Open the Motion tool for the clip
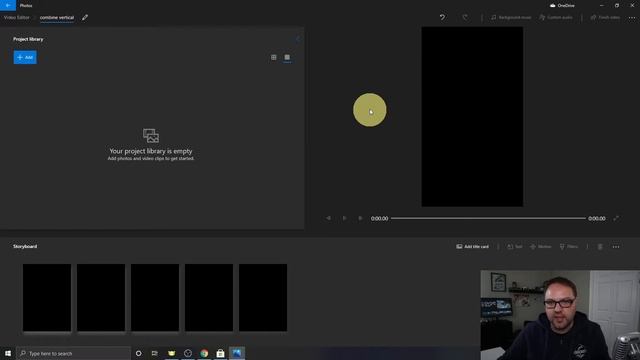The image size is (640, 360). coord(540,247)
